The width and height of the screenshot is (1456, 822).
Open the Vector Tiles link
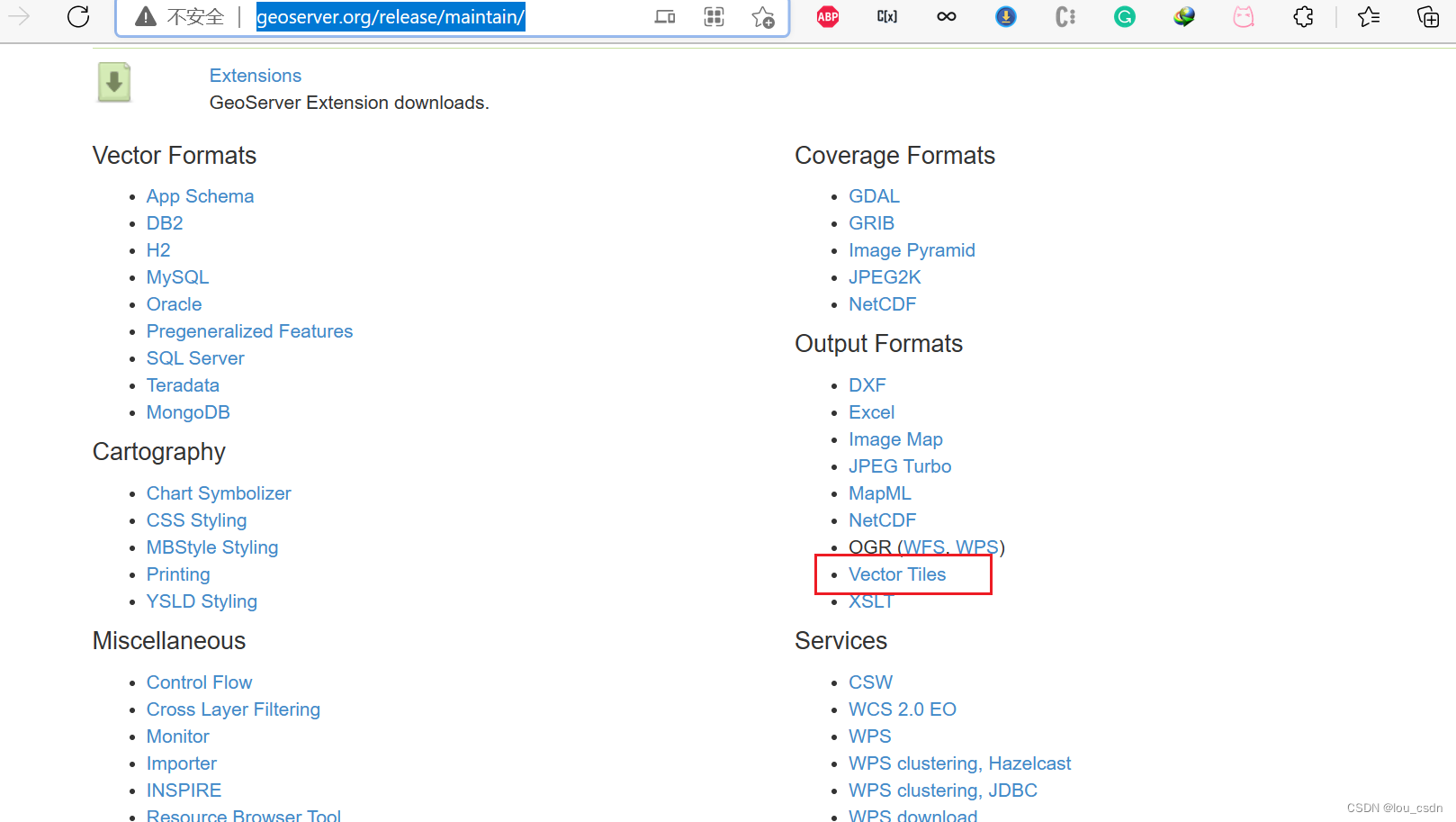(x=897, y=574)
